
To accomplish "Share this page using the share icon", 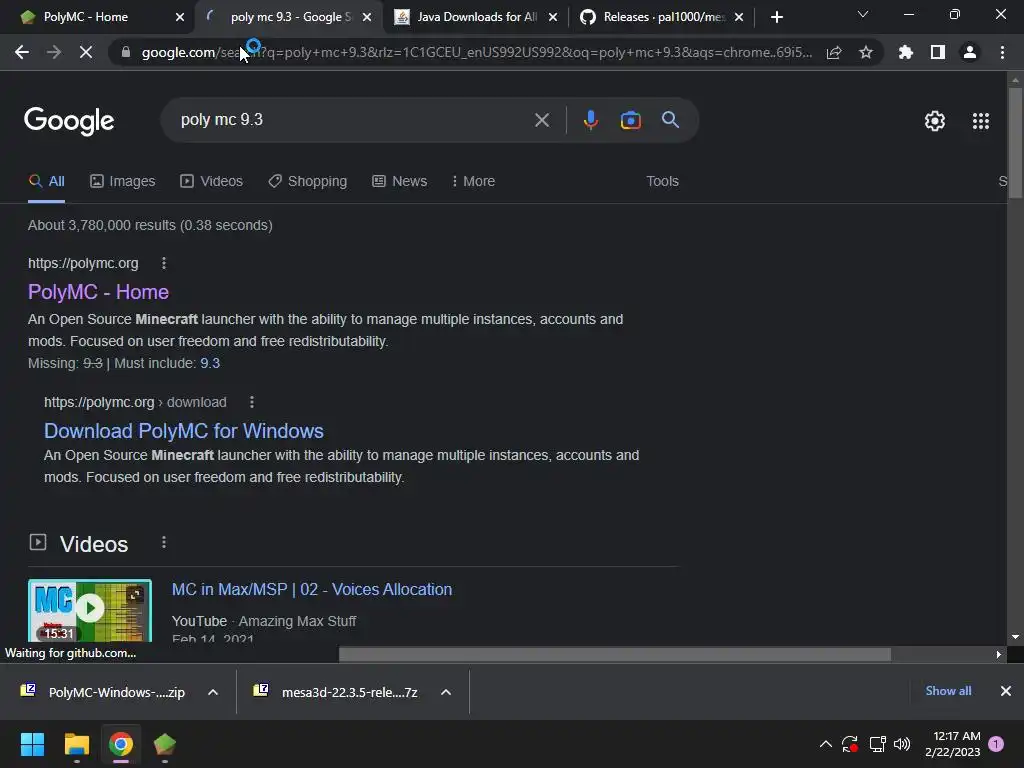I will pos(834,52).
